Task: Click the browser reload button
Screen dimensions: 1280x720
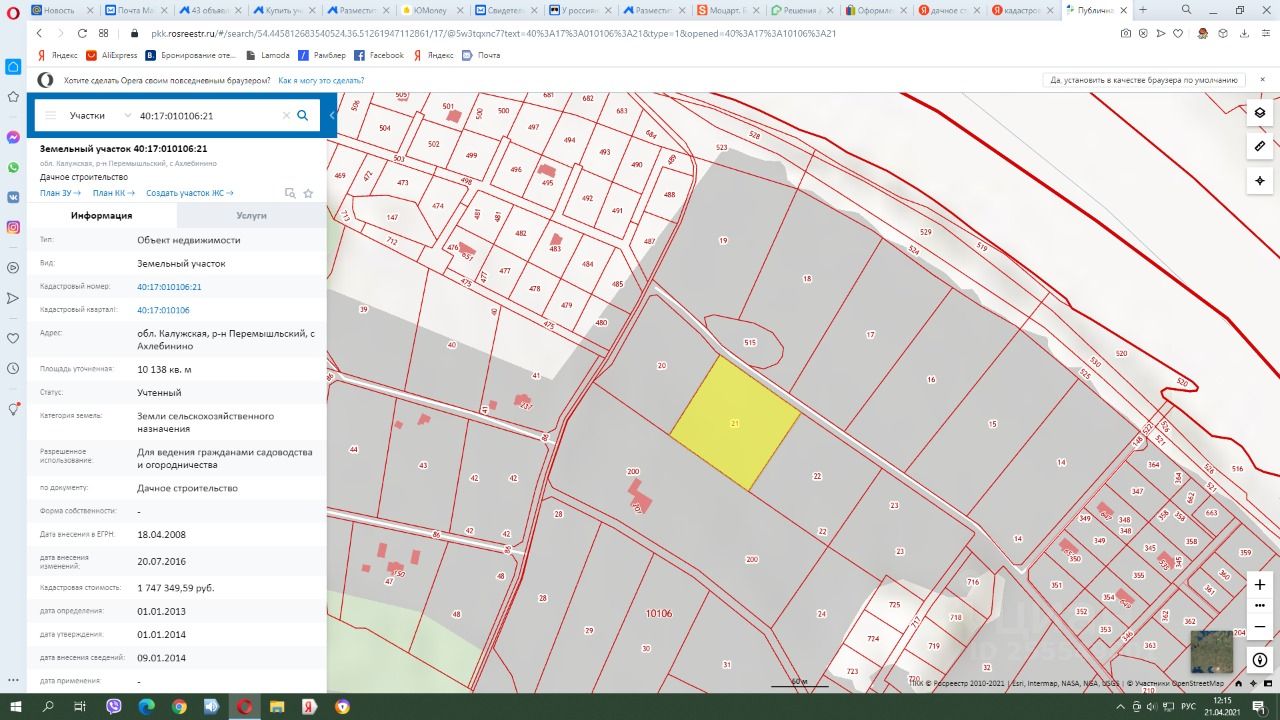Action: 81,33
